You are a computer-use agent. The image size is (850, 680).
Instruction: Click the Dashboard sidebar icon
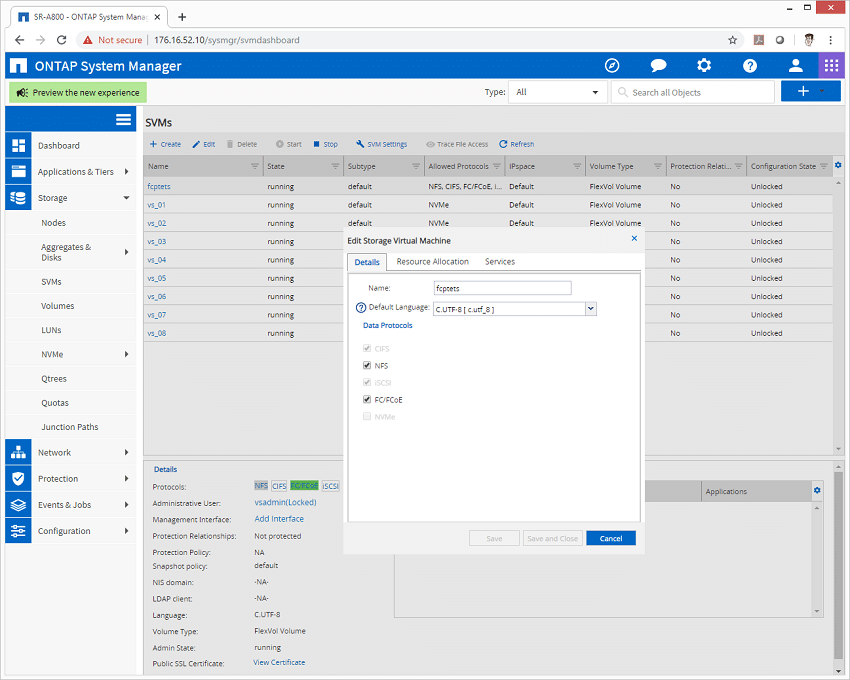click(18, 145)
